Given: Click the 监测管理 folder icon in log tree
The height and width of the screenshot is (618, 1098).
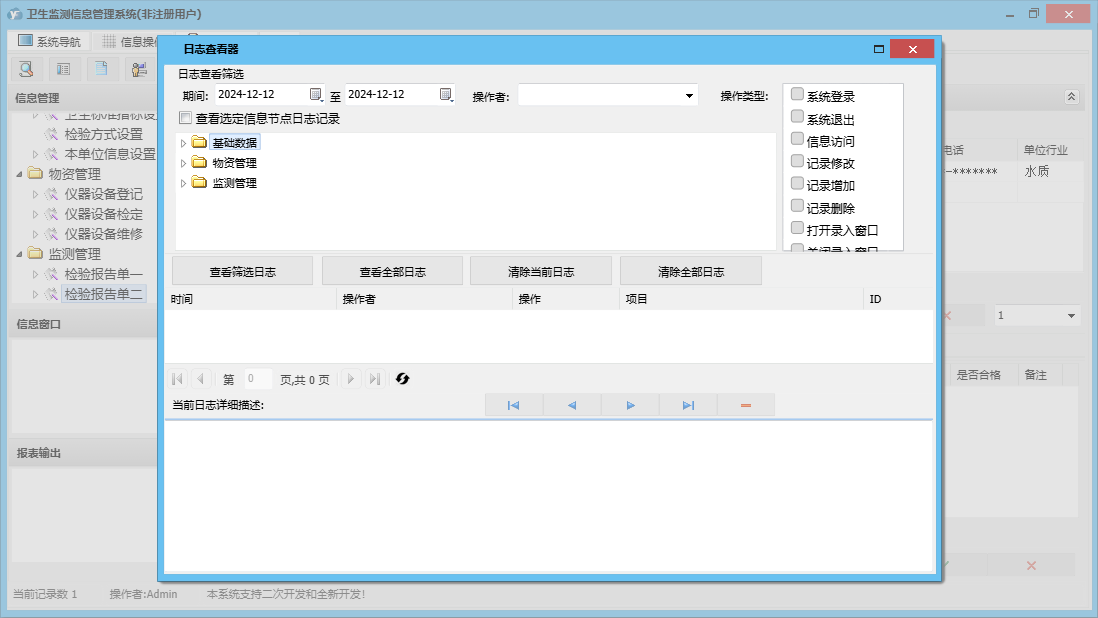Looking at the screenshot, I should tap(200, 183).
